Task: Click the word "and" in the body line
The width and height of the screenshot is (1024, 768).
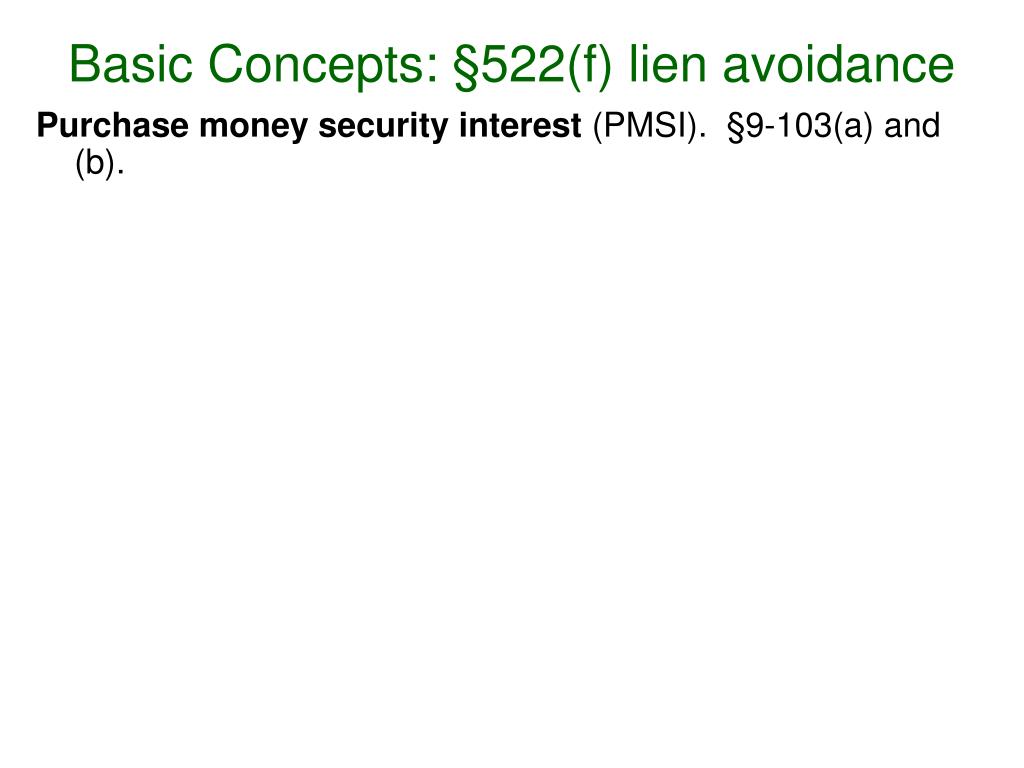Action: pyautogui.click(x=911, y=128)
